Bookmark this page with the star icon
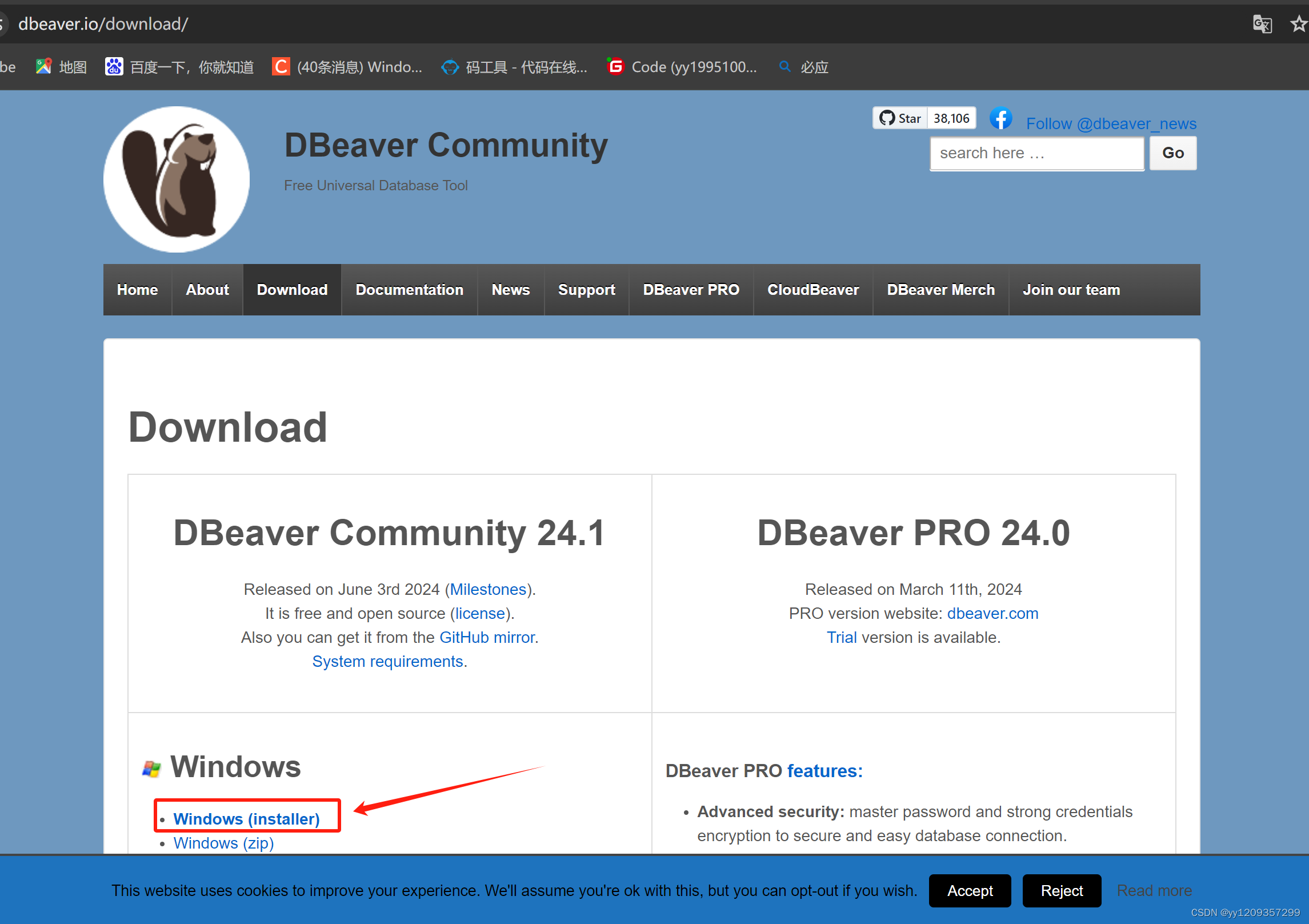 1298,24
